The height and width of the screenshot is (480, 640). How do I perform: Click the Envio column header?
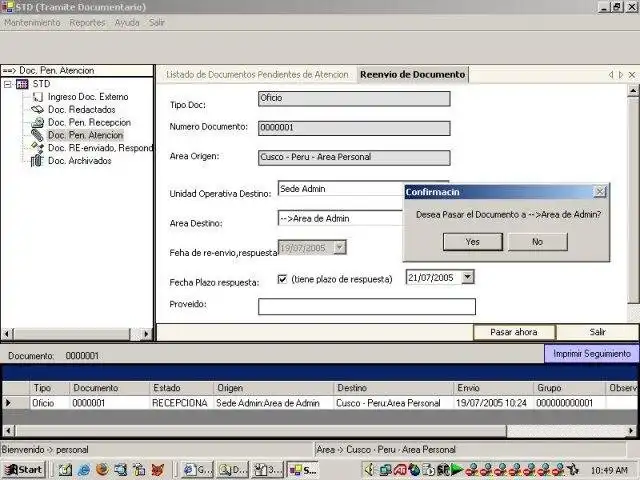[493, 388]
